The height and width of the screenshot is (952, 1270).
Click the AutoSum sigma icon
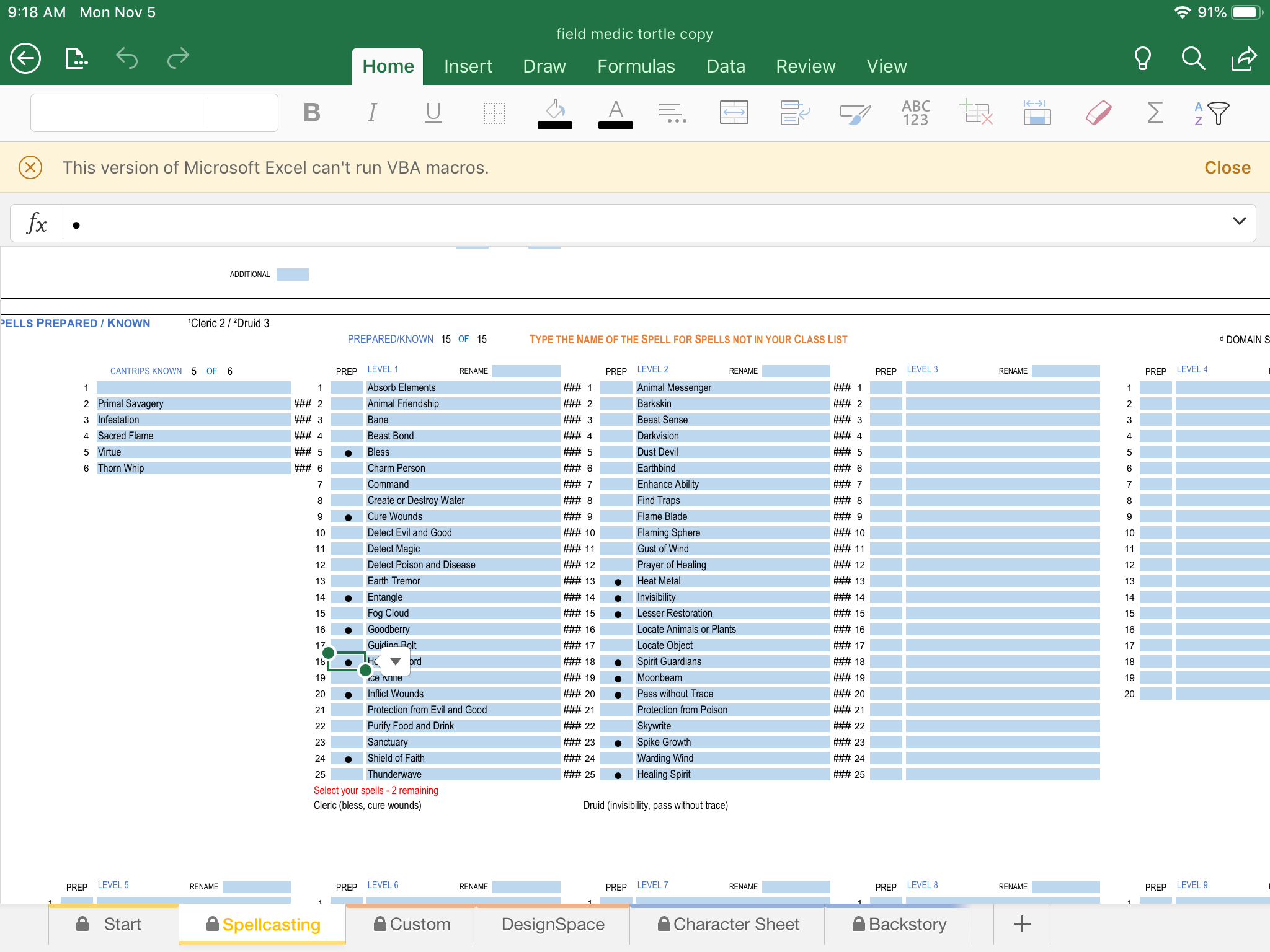(x=1155, y=113)
